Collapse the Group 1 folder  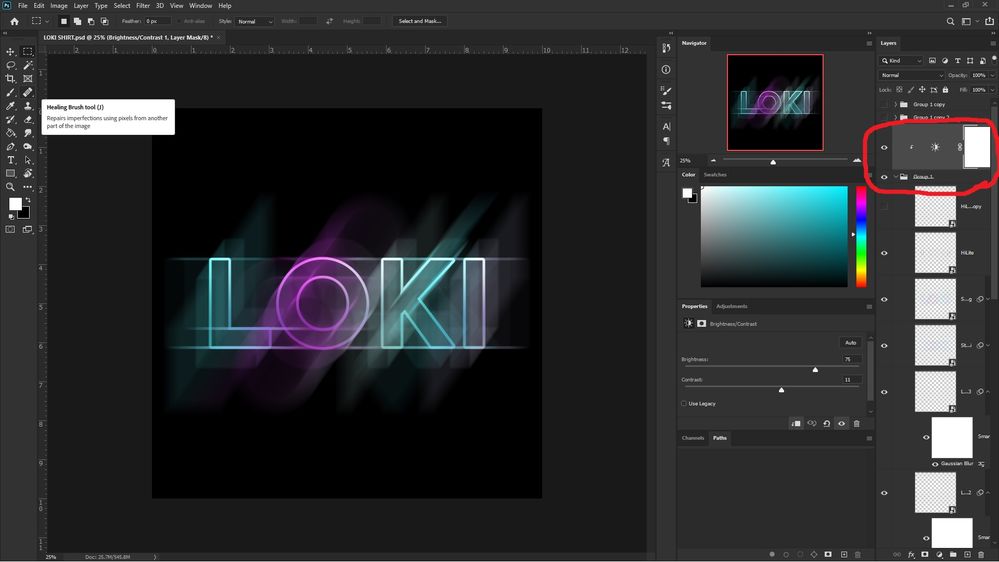[x=895, y=177]
